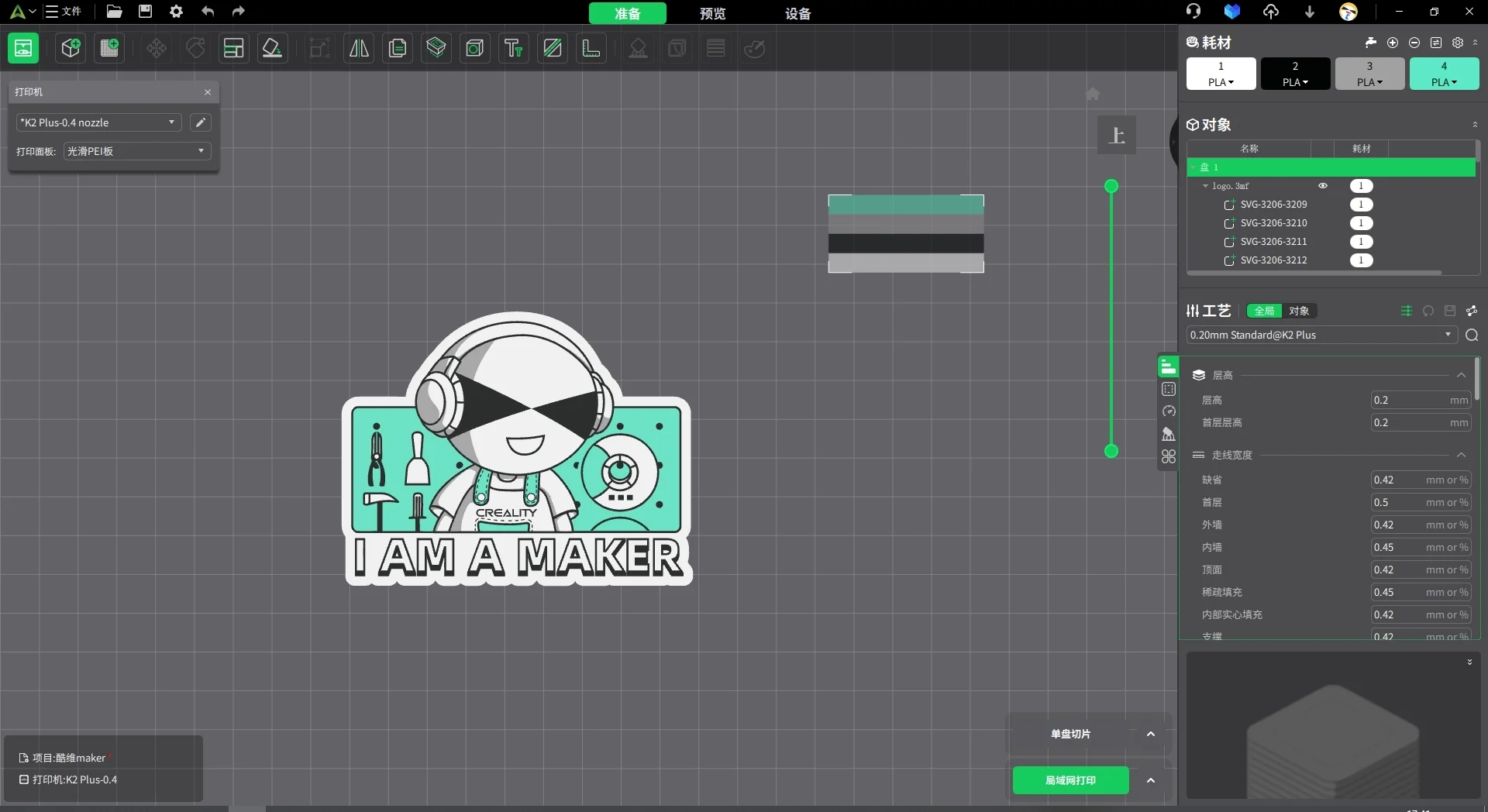
Task: Open the support settings side tab icon
Action: coord(1169,434)
